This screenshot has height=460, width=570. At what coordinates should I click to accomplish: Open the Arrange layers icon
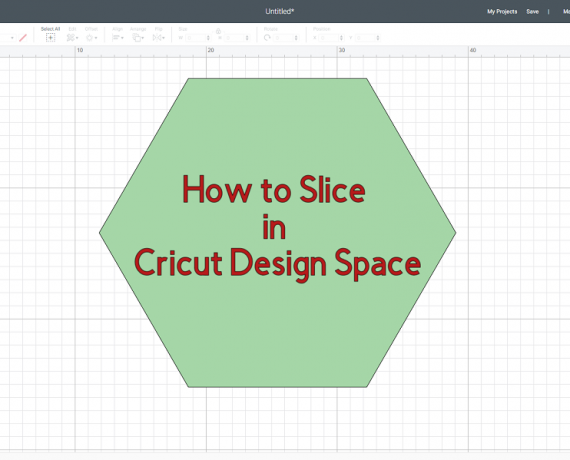137,37
